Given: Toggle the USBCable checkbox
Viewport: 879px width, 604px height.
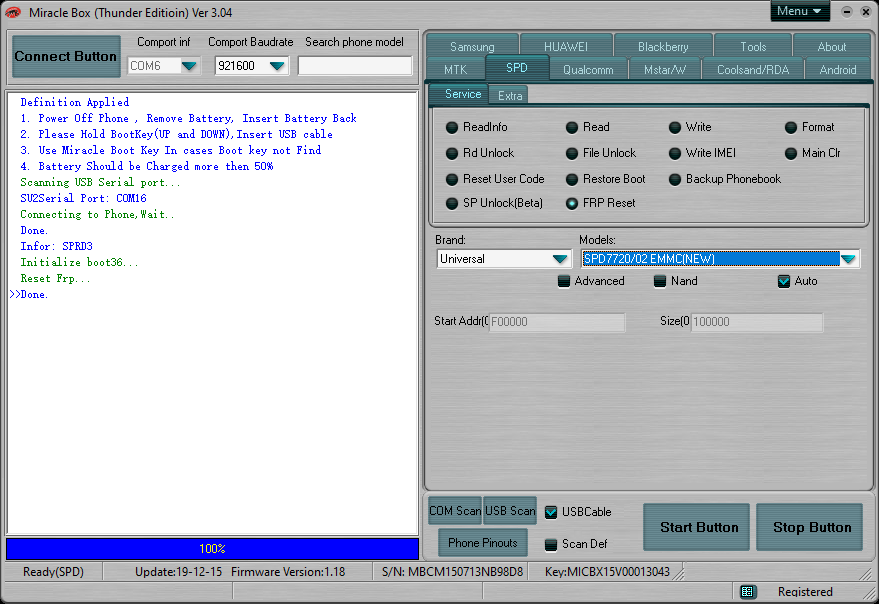Looking at the screenshot, I should 551,512.
